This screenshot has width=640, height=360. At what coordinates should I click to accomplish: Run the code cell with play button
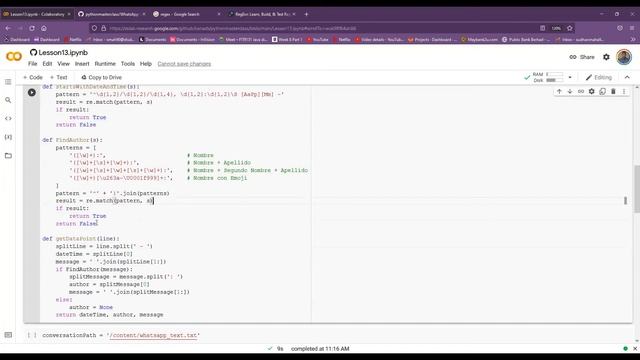[32, 93]
